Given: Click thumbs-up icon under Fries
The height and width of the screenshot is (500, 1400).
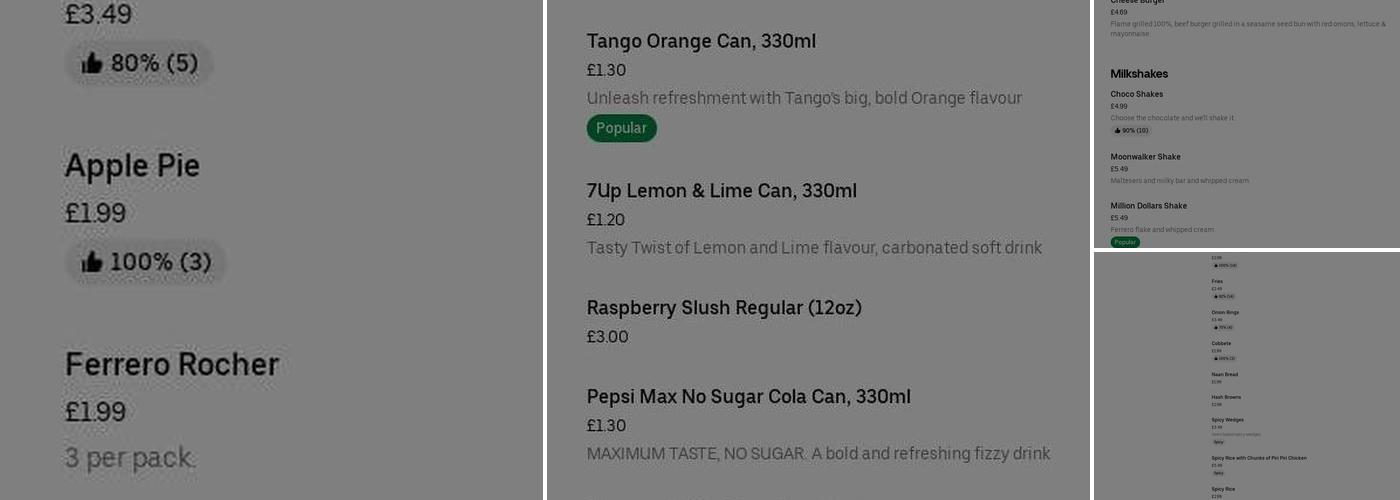Looking at the screenshot, I should pyautogui.click(x=1215, y=296).
